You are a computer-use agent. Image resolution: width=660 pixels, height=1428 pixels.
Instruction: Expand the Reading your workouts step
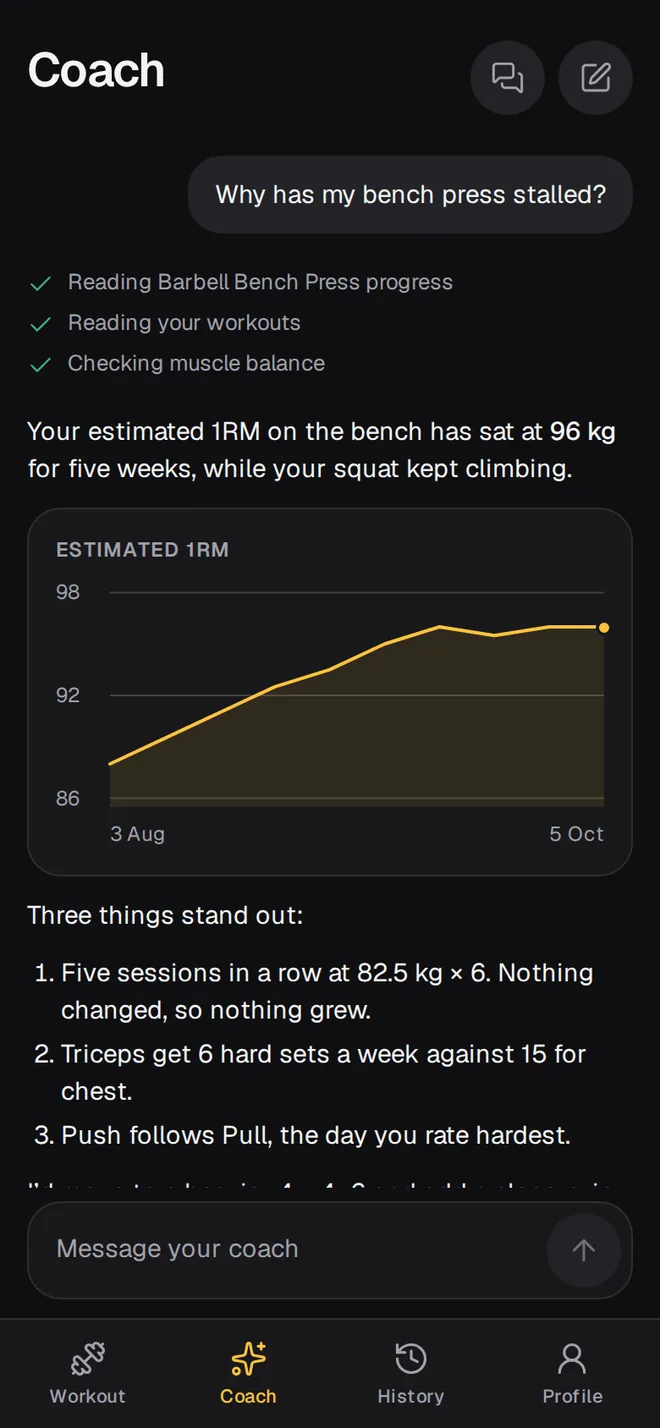(184, 323)
